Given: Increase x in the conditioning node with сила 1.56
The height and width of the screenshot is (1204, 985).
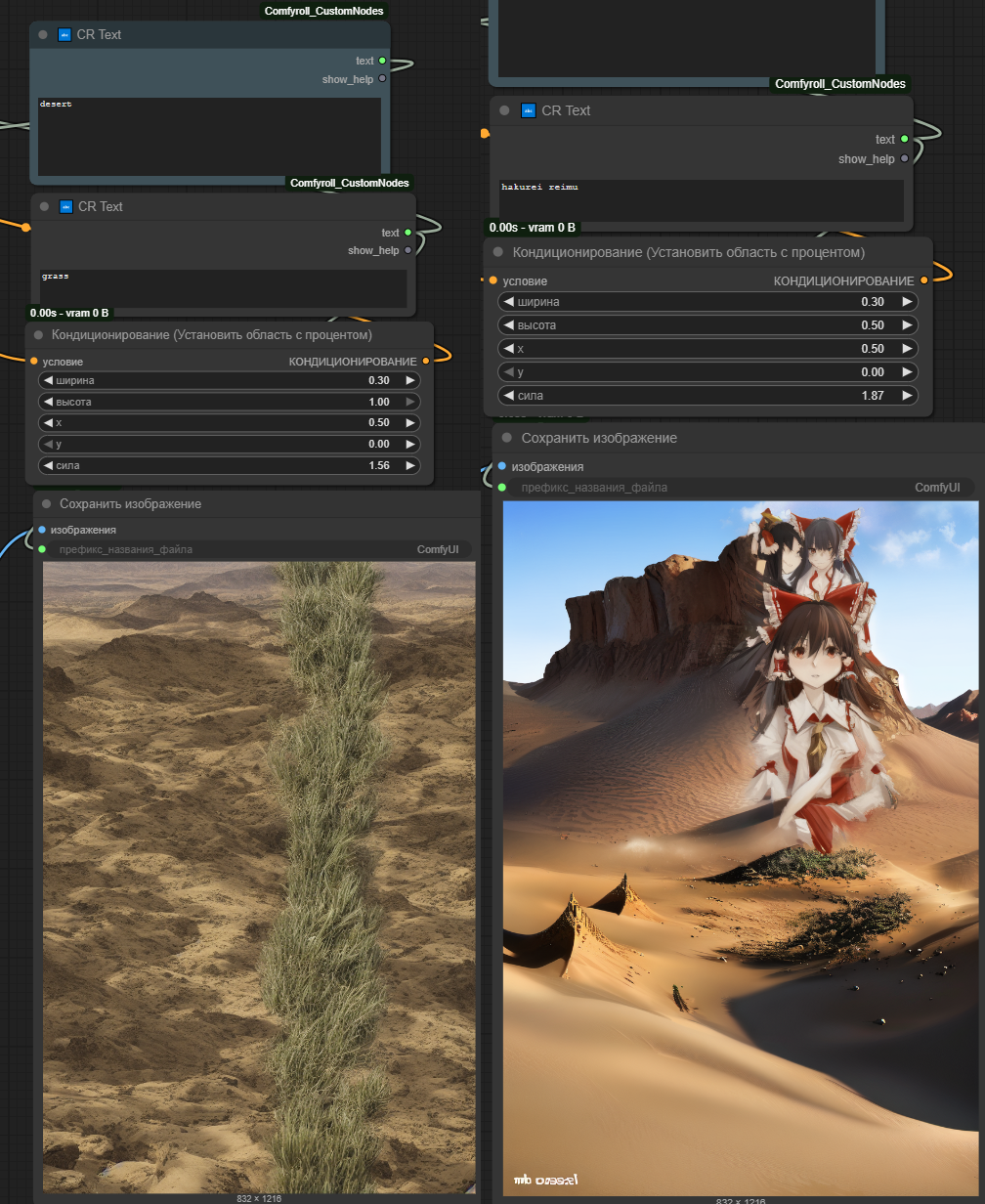Looking at the screenshot, I should (410, 423).
